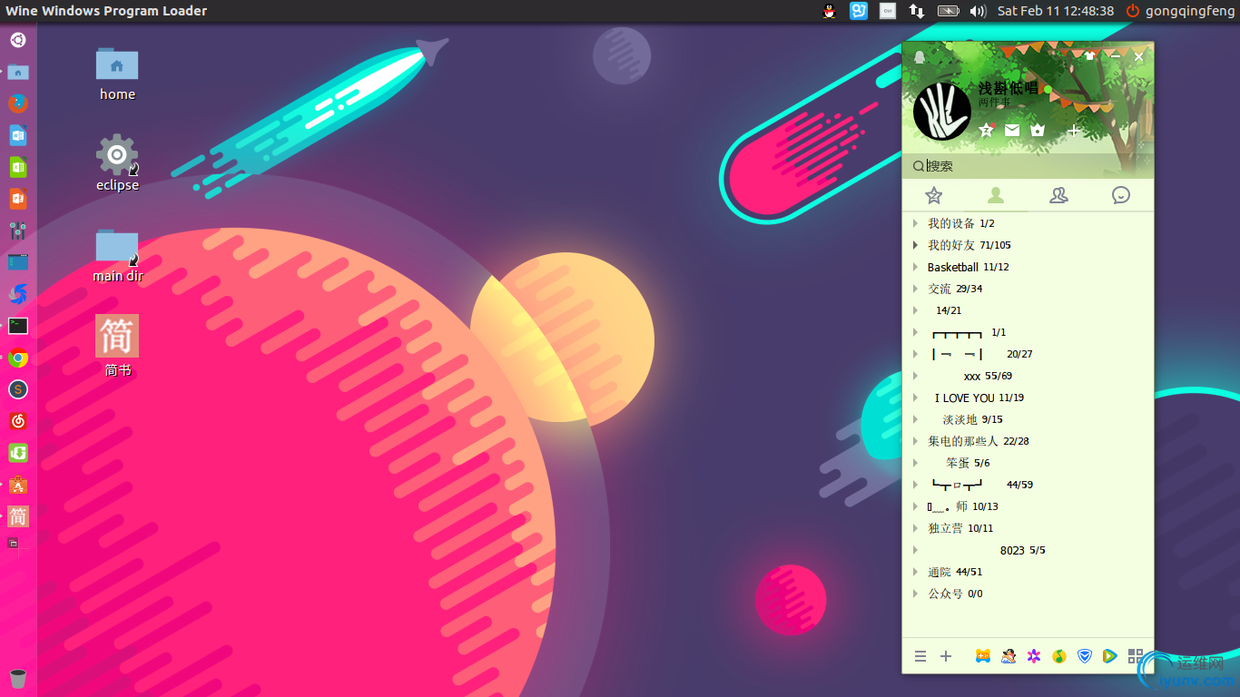Select the 8023 5/5 group row

click(1028, 550)
